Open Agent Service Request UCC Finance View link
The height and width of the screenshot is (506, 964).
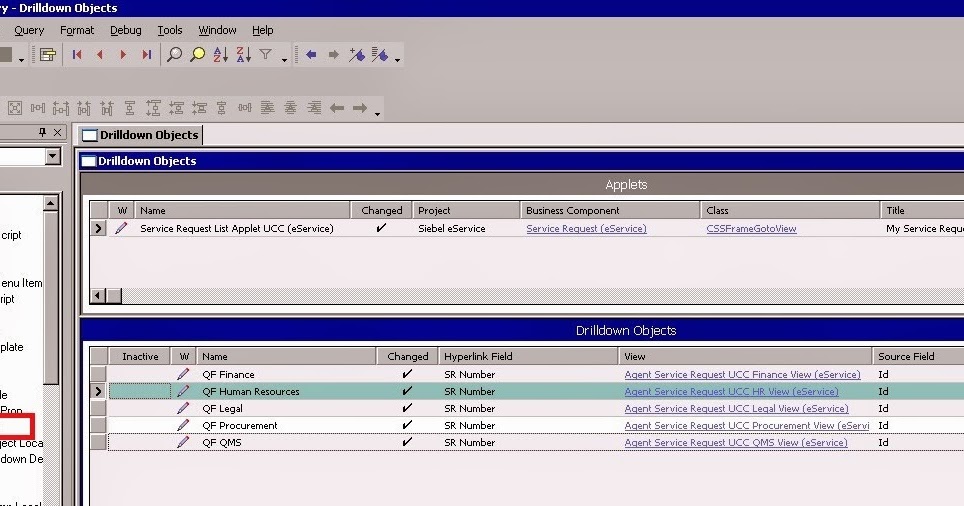click(x=742, y=374)
